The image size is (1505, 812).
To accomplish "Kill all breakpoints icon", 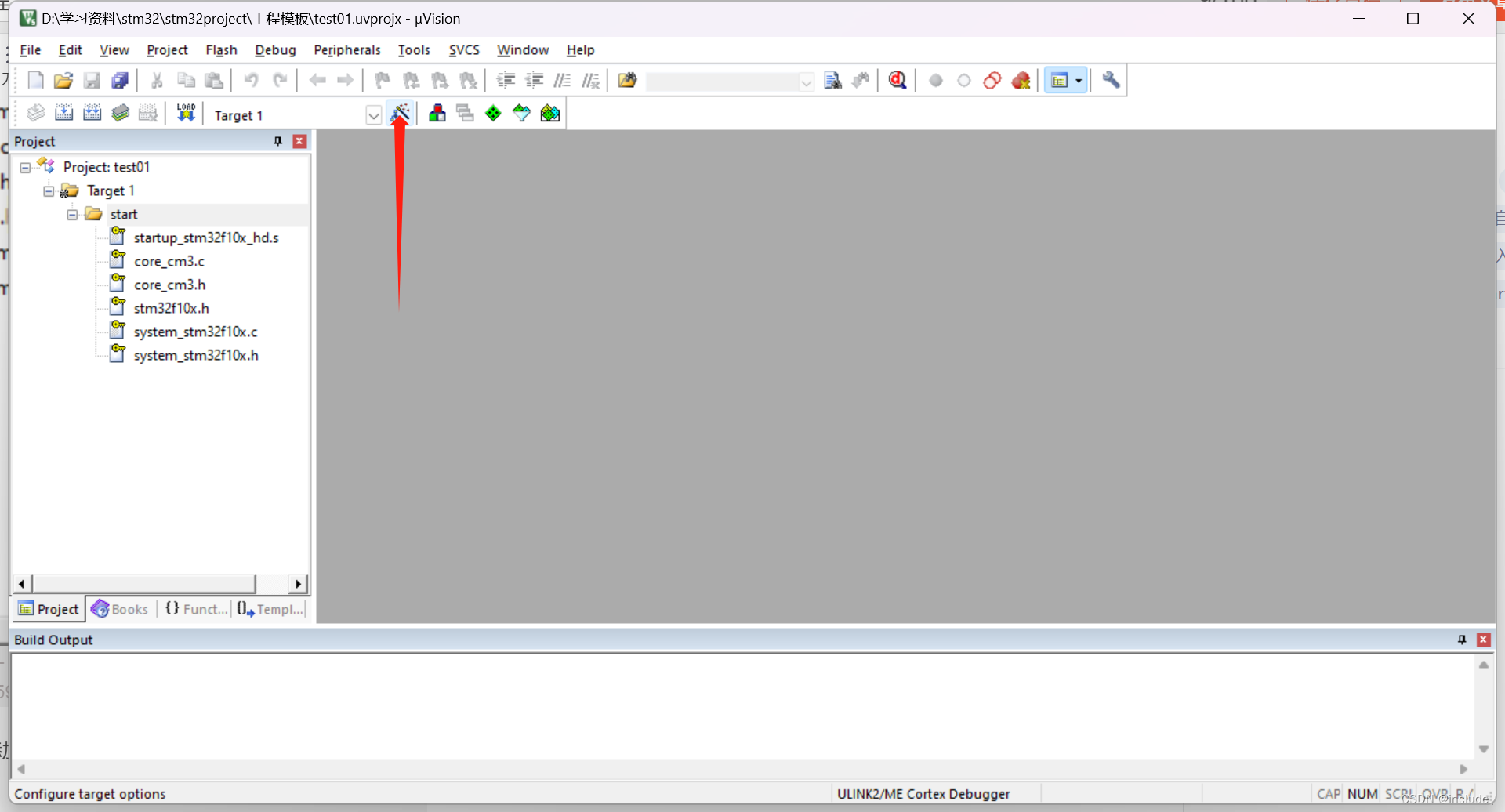I will tap(1020, 81).
